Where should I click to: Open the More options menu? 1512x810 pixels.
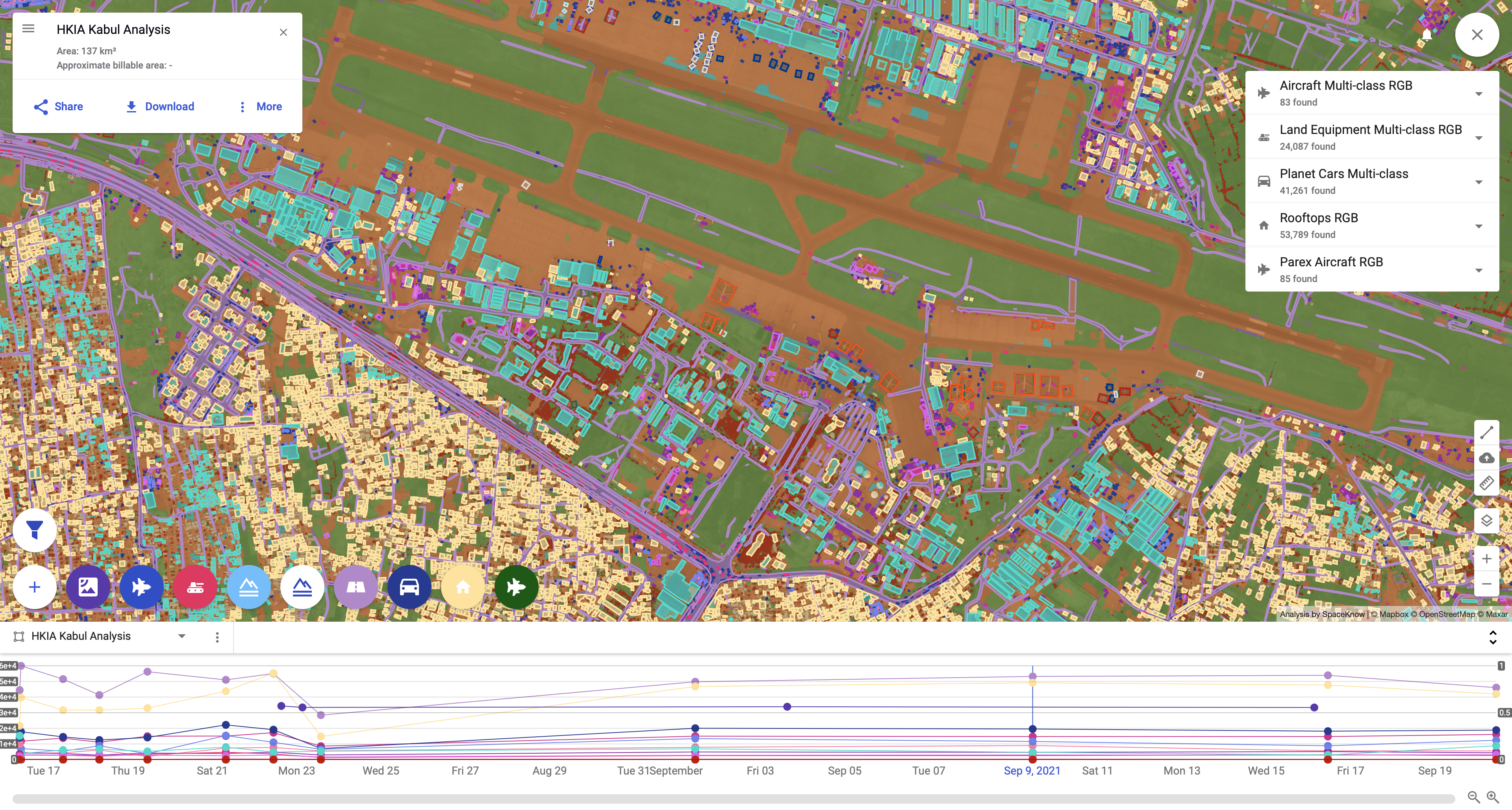[x=260, y=106]
